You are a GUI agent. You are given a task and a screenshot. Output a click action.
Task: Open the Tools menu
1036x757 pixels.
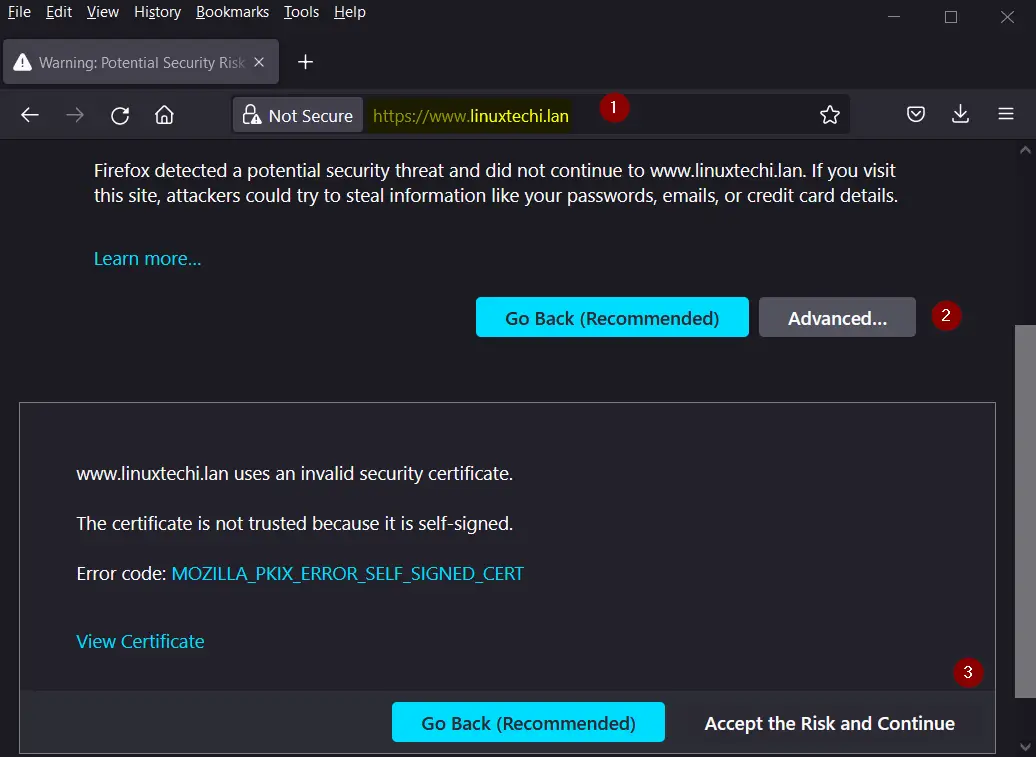tap(301, 12)
